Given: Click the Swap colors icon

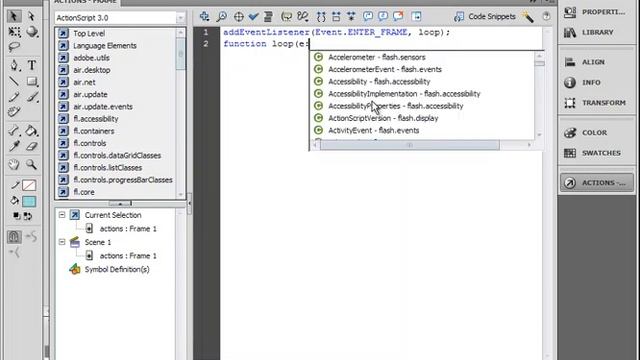Looking at the screenshot, I should coord(28,216).
